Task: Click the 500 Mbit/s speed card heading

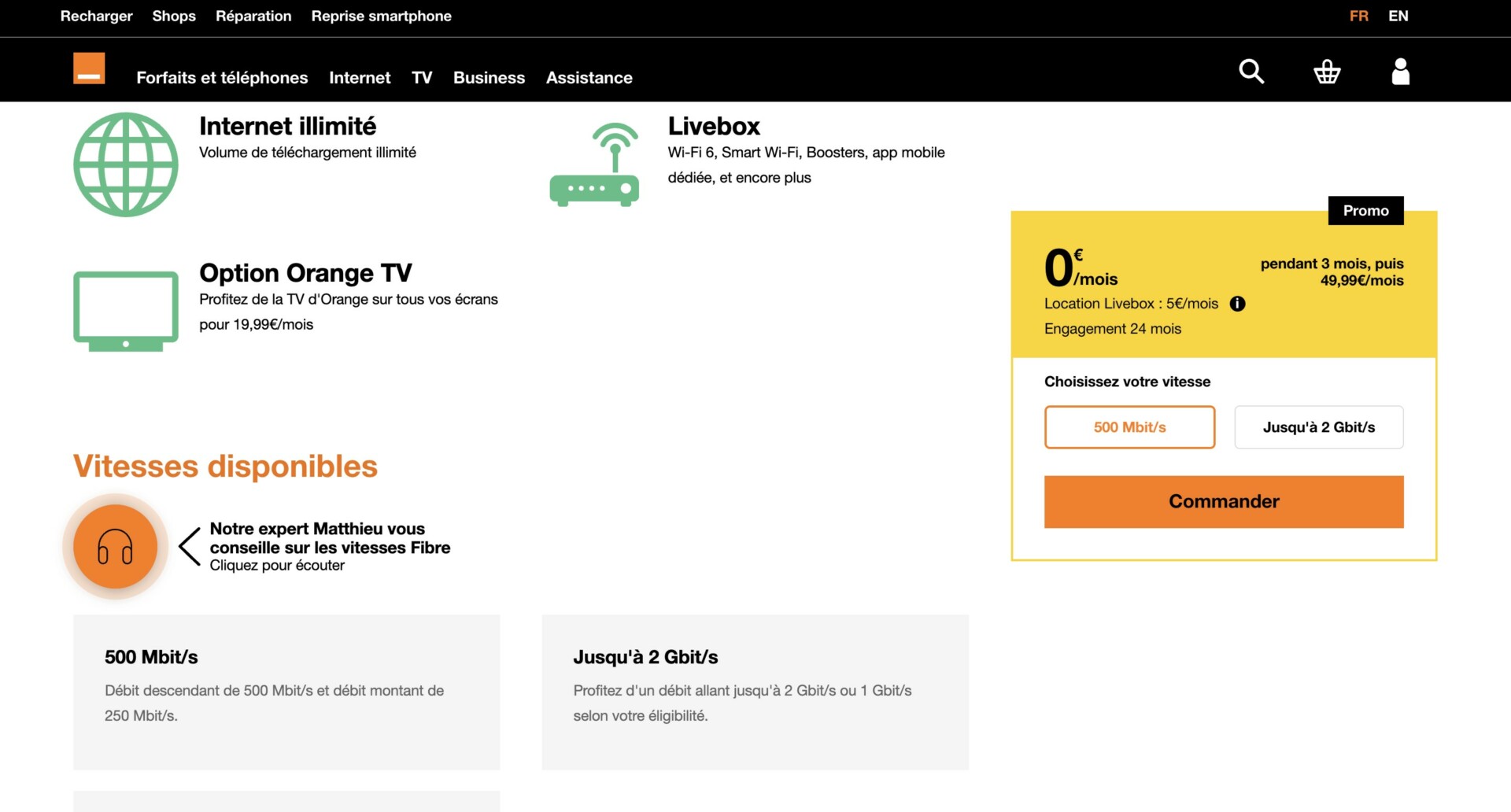Action: click(151, 657)
